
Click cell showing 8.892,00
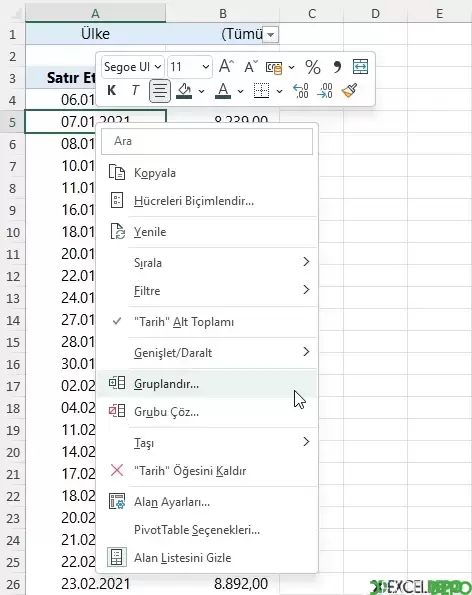223,584
